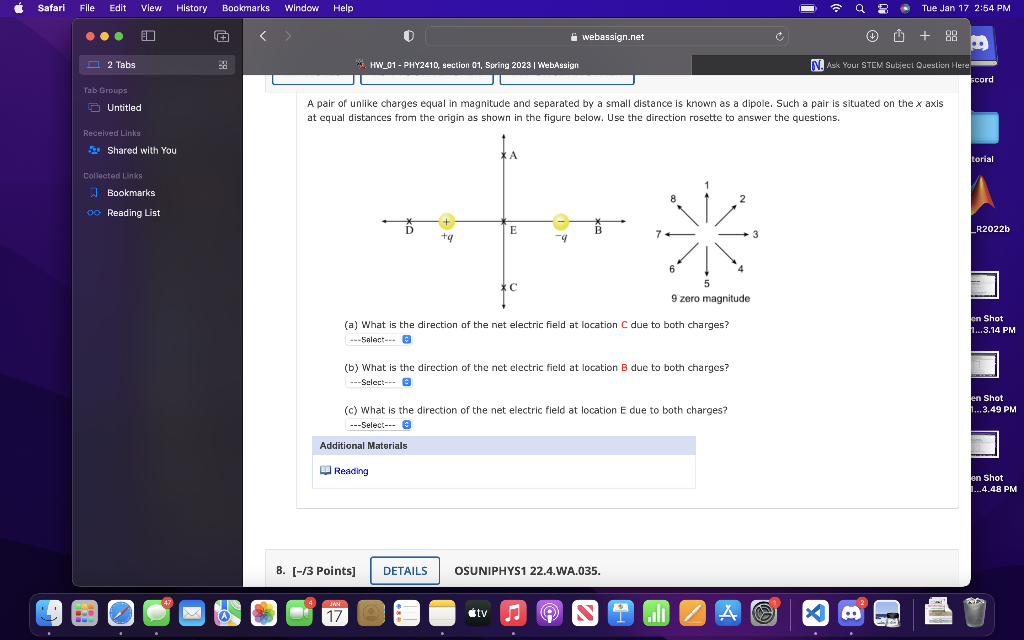Click the new tab plus icon

tap(924, 35)
